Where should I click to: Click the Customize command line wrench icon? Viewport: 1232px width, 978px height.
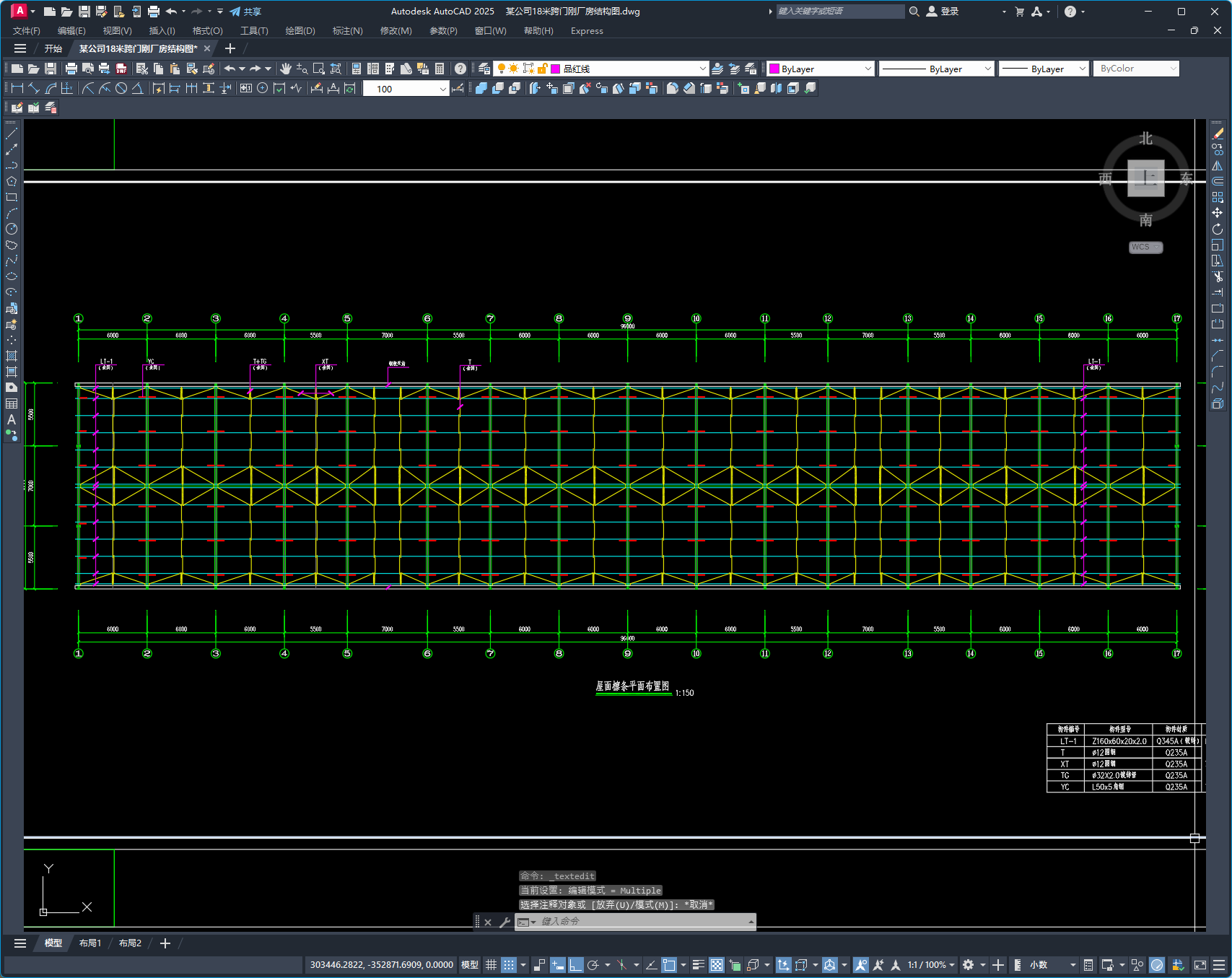504,922
